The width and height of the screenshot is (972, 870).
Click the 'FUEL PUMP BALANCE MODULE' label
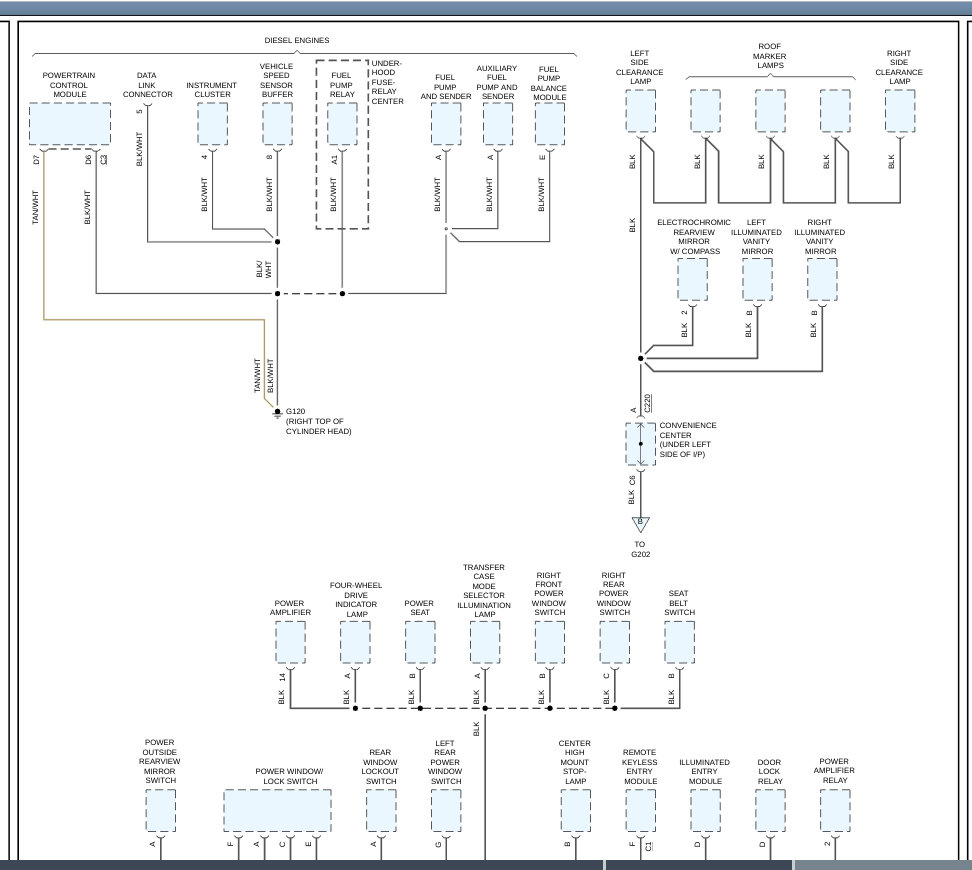pos(549,83)
